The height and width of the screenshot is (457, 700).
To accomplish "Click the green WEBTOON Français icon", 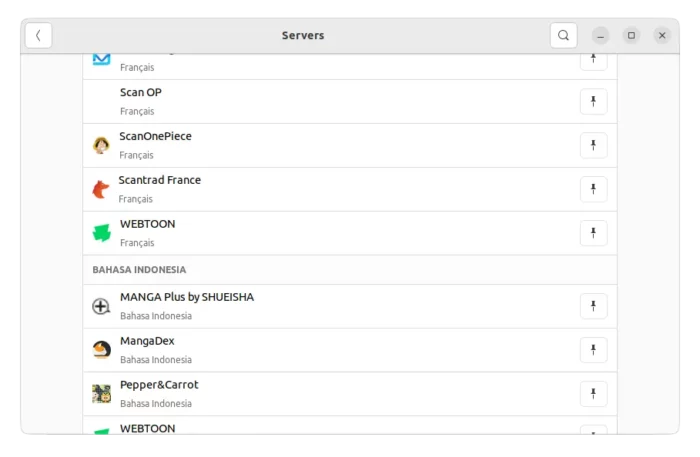I will [x=101, y=233].
